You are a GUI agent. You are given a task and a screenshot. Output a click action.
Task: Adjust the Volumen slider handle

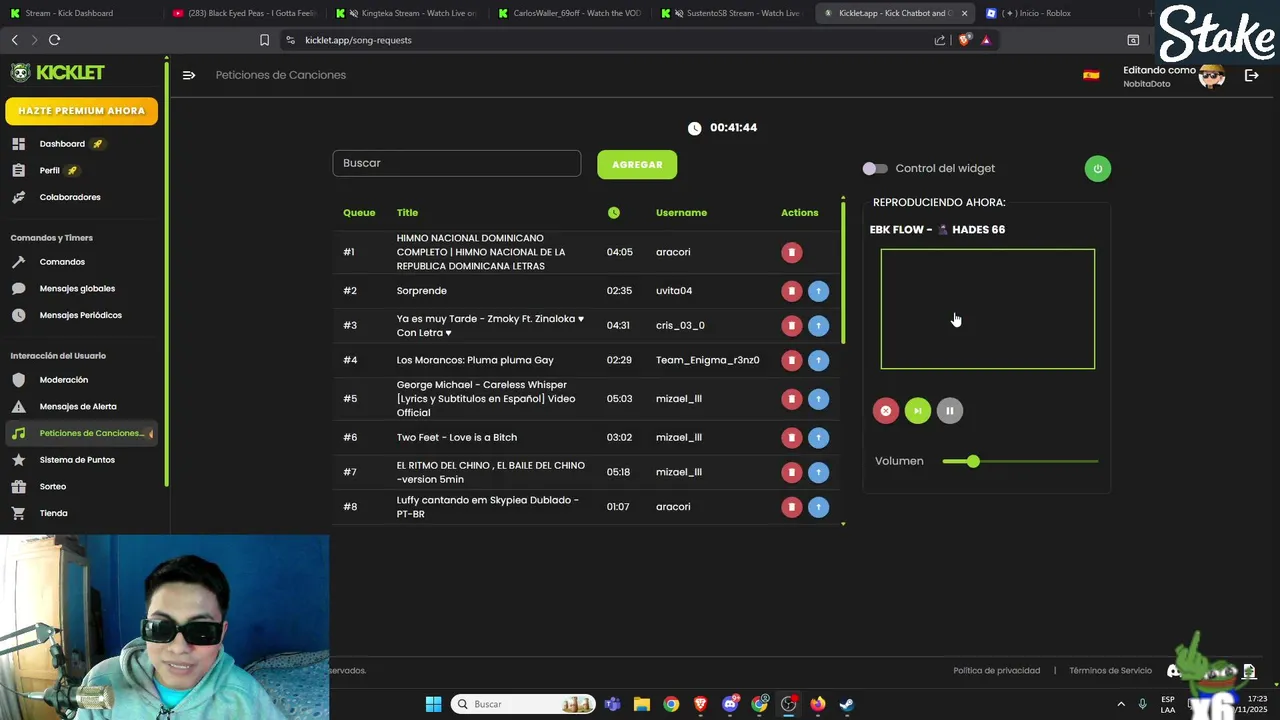pos(973,461)
